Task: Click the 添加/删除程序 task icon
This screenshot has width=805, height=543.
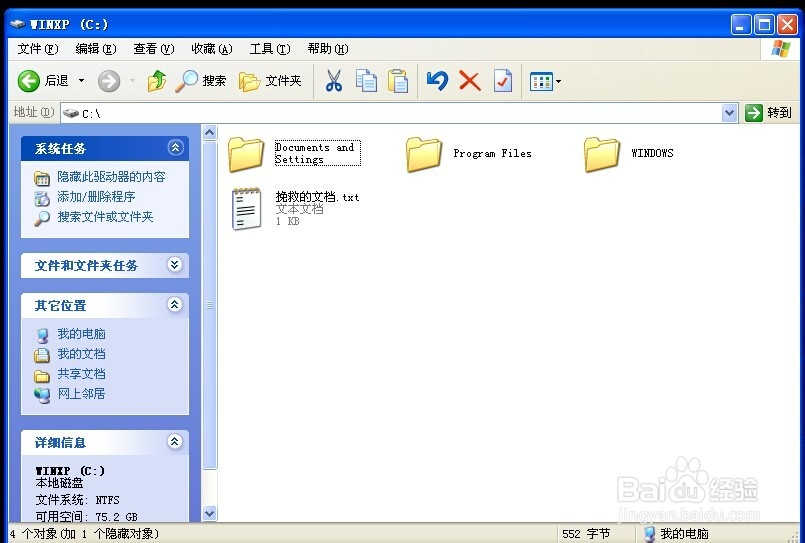Action: [42, 198]
